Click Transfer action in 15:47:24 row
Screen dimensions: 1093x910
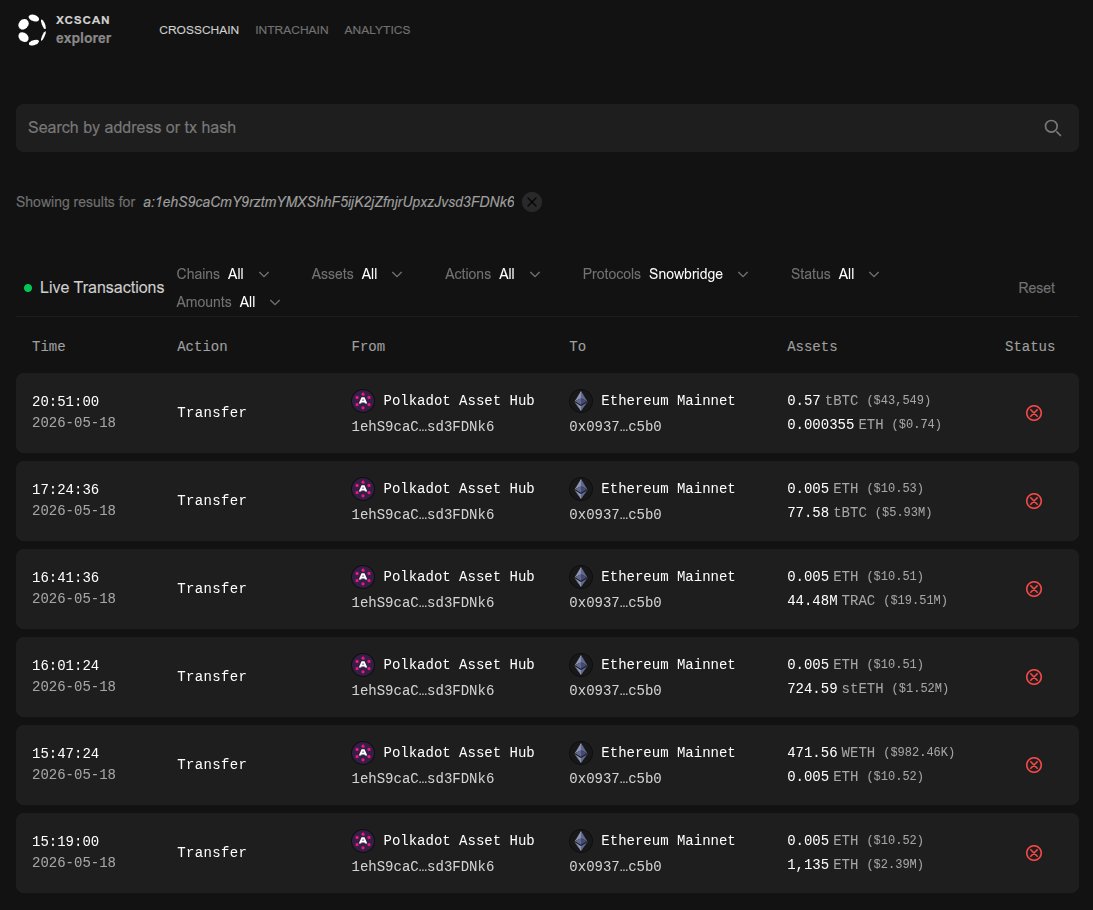point(212,765)
